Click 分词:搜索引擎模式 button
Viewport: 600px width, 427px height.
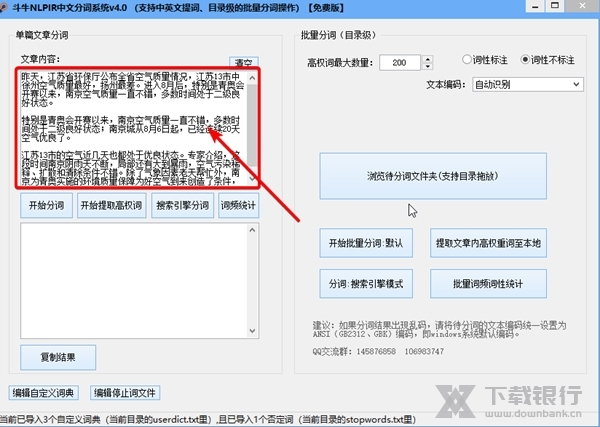(x=366, y=284)
